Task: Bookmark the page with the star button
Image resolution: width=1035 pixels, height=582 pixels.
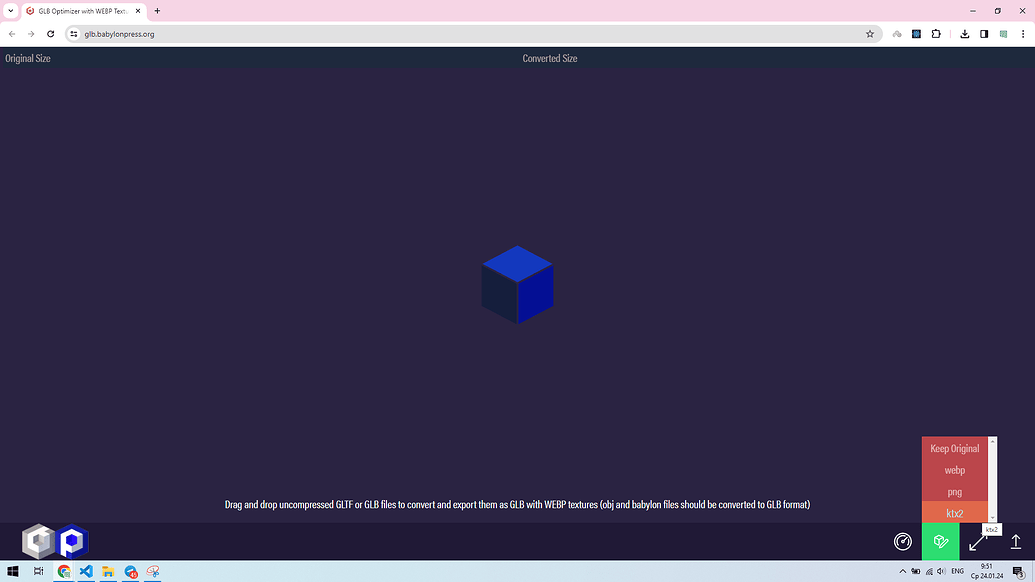Action: pos(870,33)
